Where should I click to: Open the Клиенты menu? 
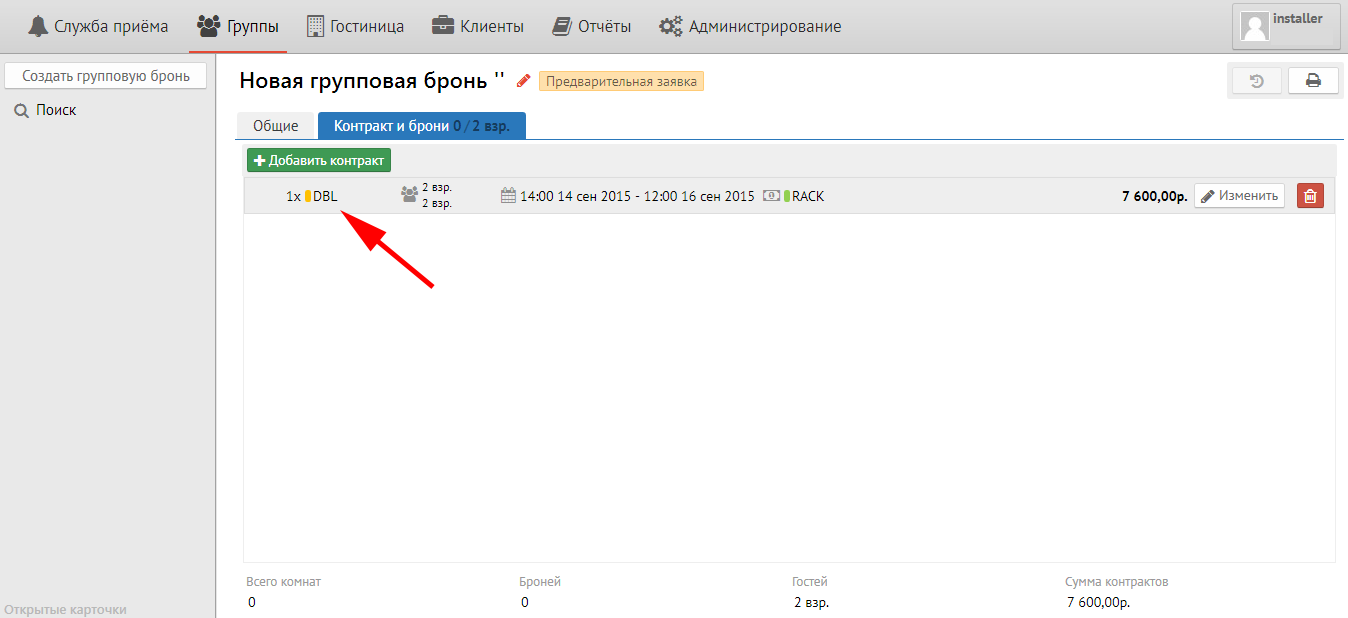click(x=477, y=26)
